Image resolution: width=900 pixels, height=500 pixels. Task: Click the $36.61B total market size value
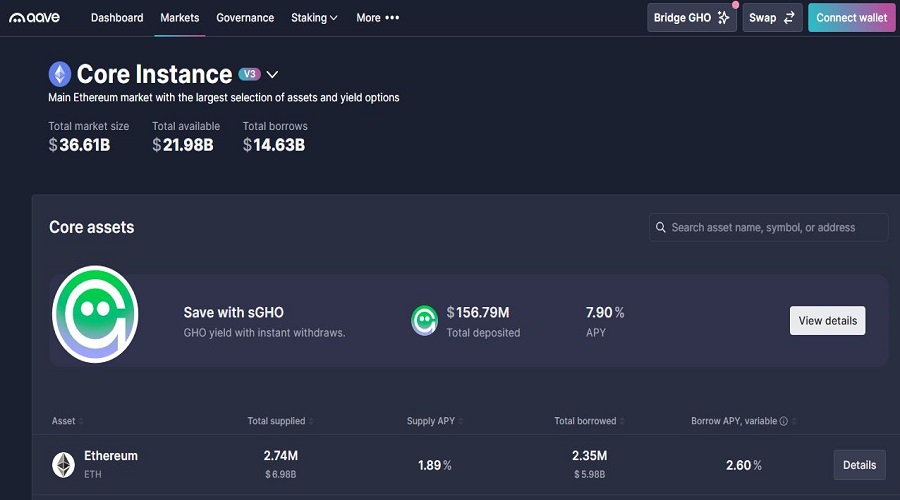point(79,145)
